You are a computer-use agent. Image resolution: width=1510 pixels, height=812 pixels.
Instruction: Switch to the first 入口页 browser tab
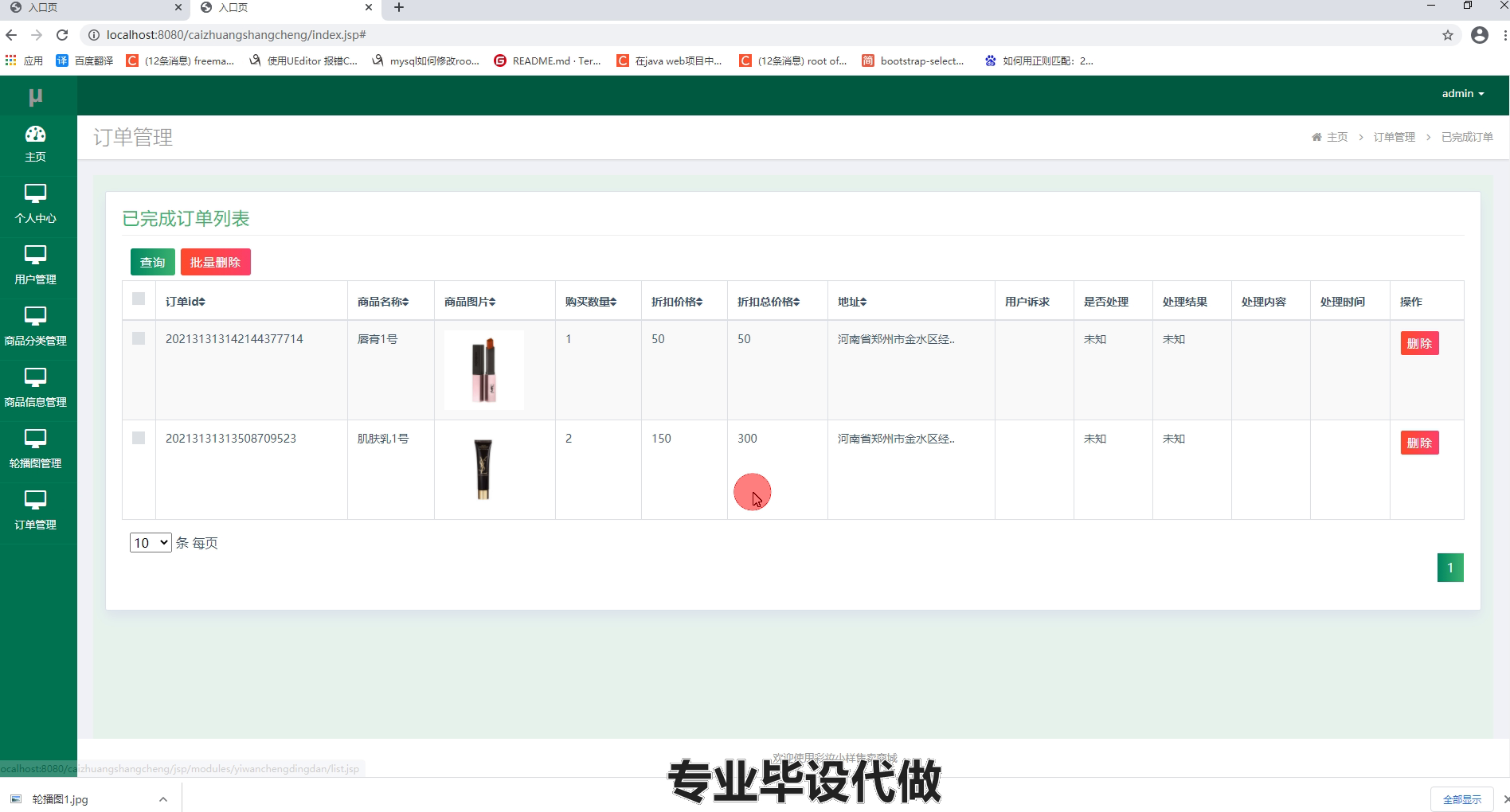[94, 8]
